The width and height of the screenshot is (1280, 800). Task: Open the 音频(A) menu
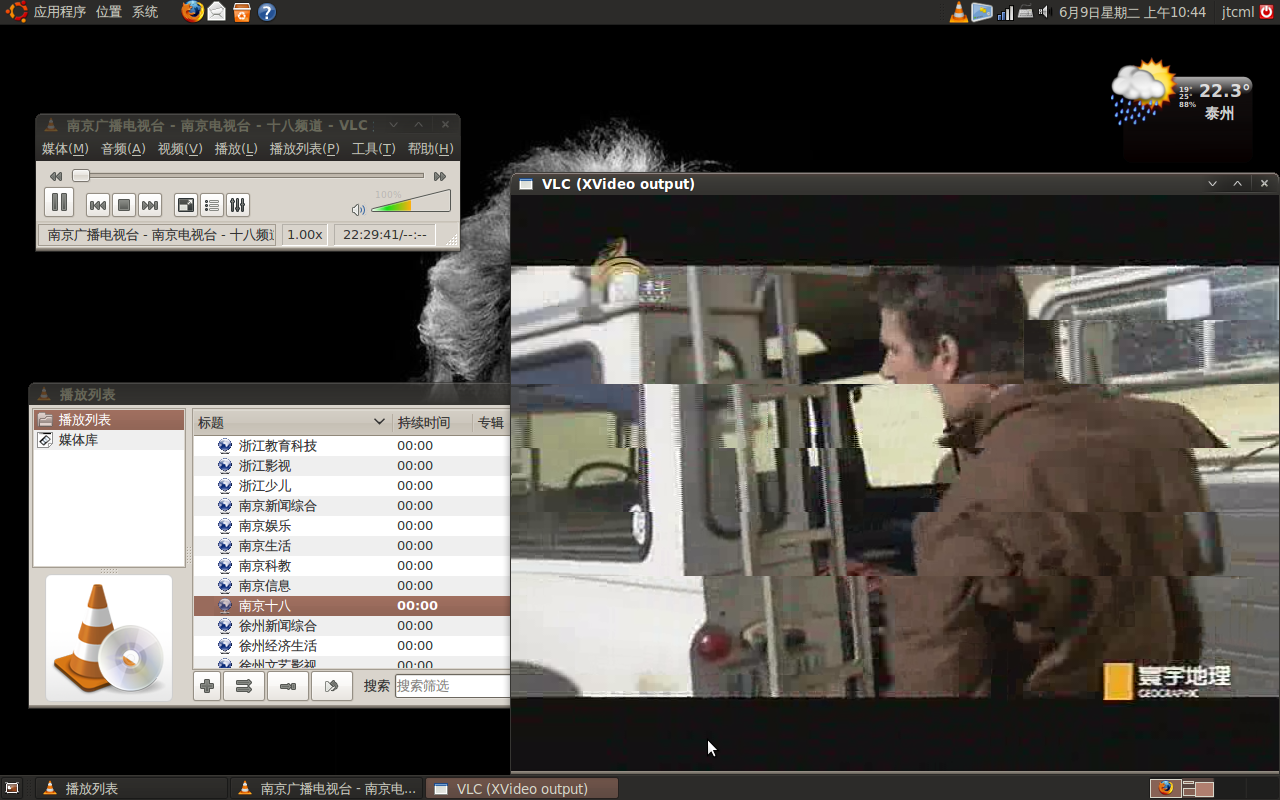point(123,149)
